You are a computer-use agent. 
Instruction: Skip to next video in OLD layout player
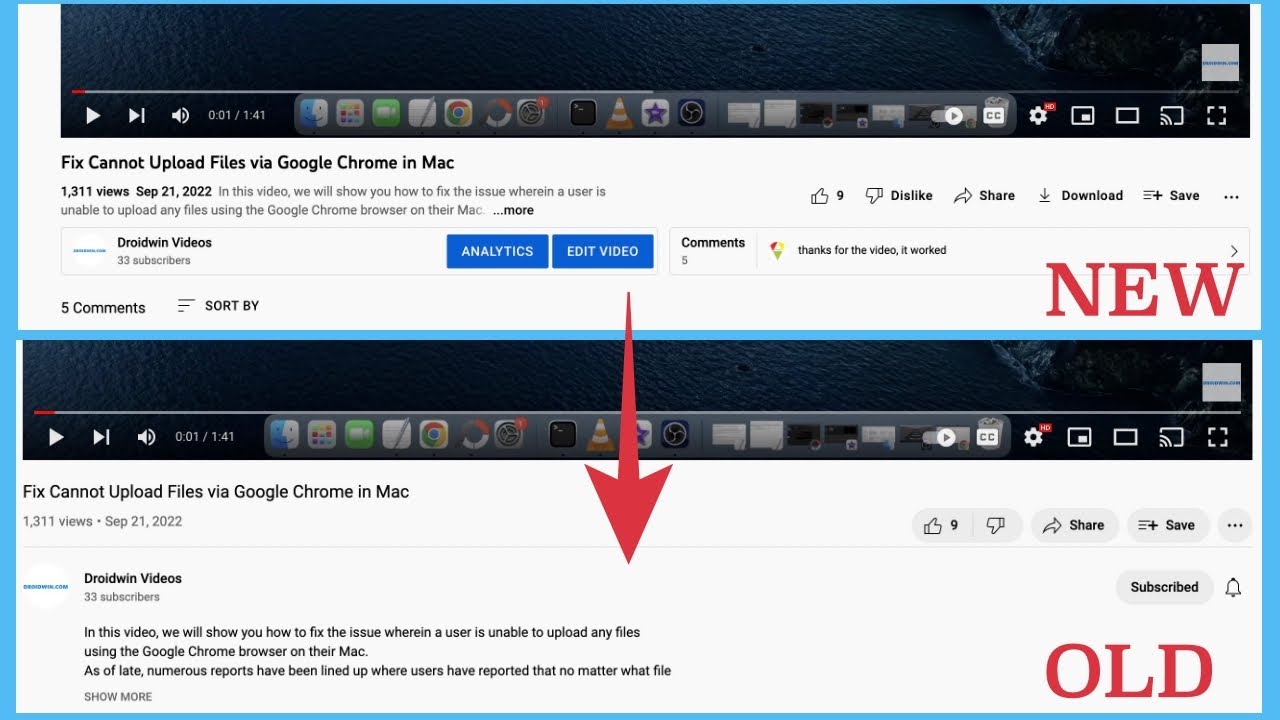pyautogui.click(x=101, y=437)
